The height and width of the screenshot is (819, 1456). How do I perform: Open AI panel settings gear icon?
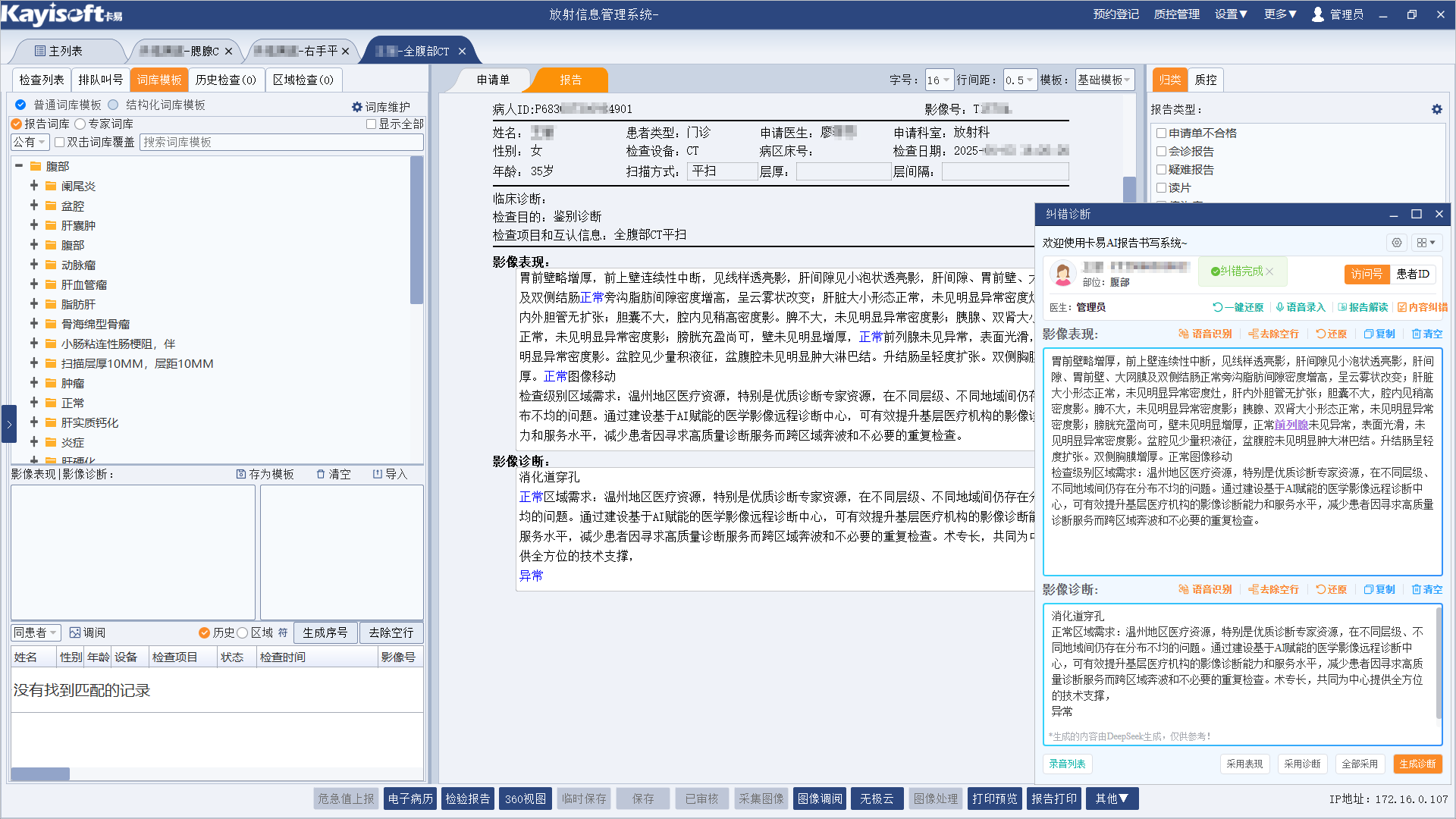(1396, 243)
